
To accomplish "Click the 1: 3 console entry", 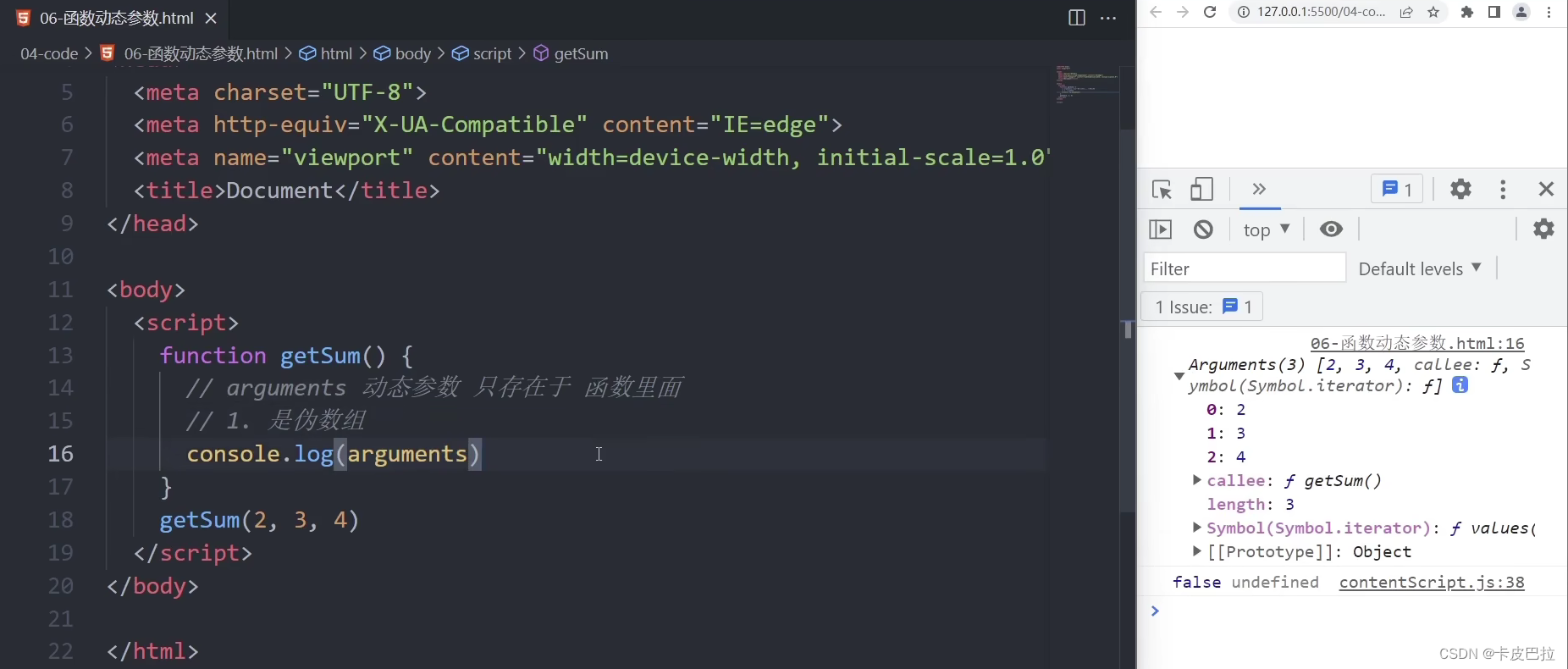I will [1226, 433].
